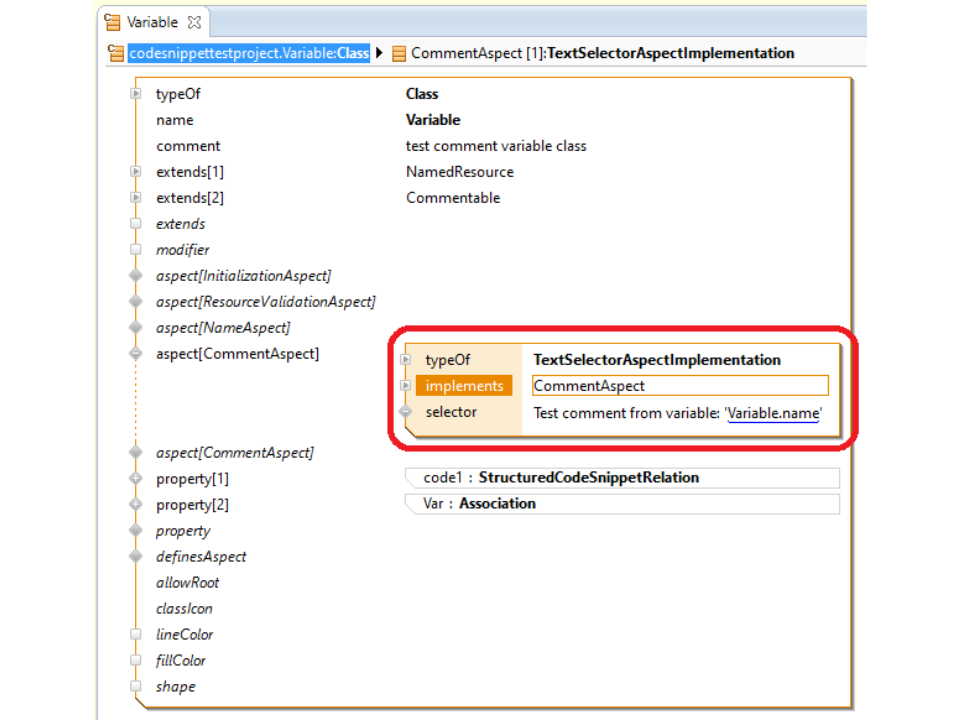This screenshot has height=720, width=960.
Task: Click the diamond marker beside property[1]
Action: [x=135, y=479]
